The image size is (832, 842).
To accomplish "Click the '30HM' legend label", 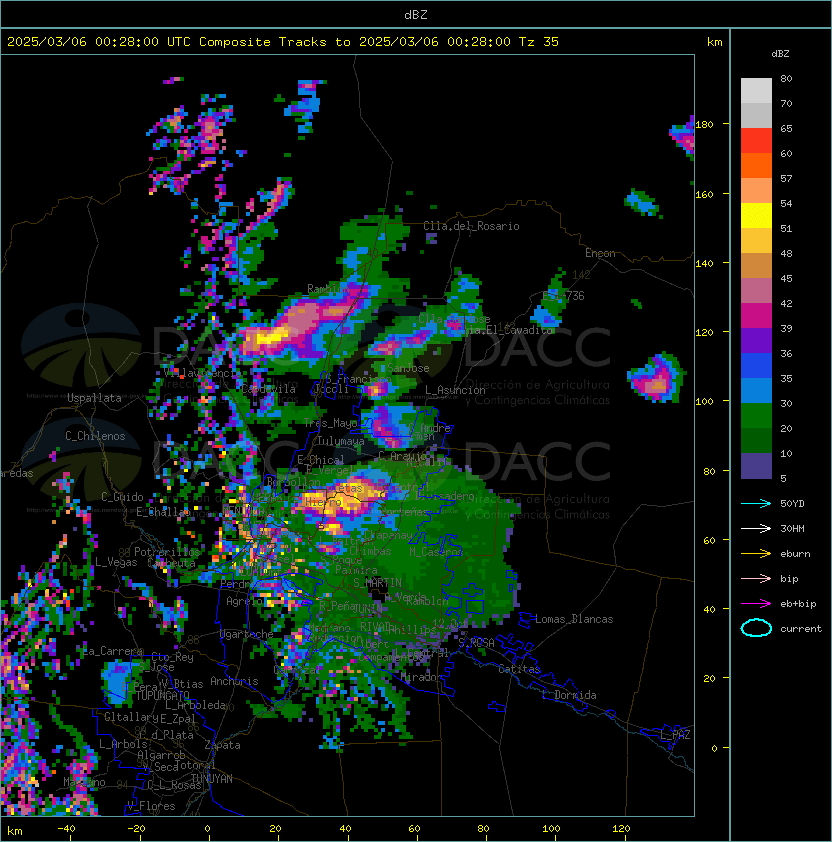I will tap(792, 528).
